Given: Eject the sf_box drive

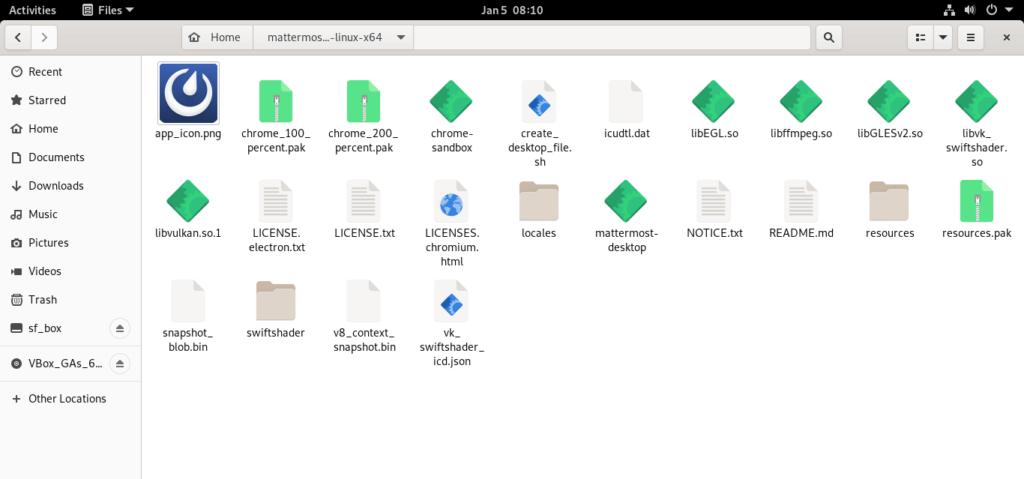Looking at the screenshot, I should [120, 328].
